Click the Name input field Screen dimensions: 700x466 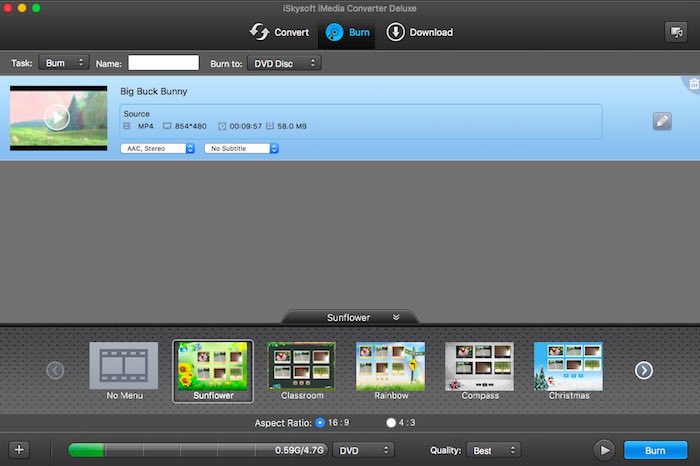(163, 63)
